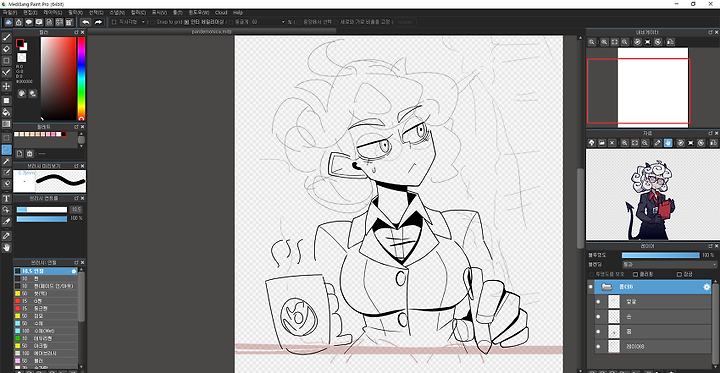Select the Eraser tool

point(6,49)
